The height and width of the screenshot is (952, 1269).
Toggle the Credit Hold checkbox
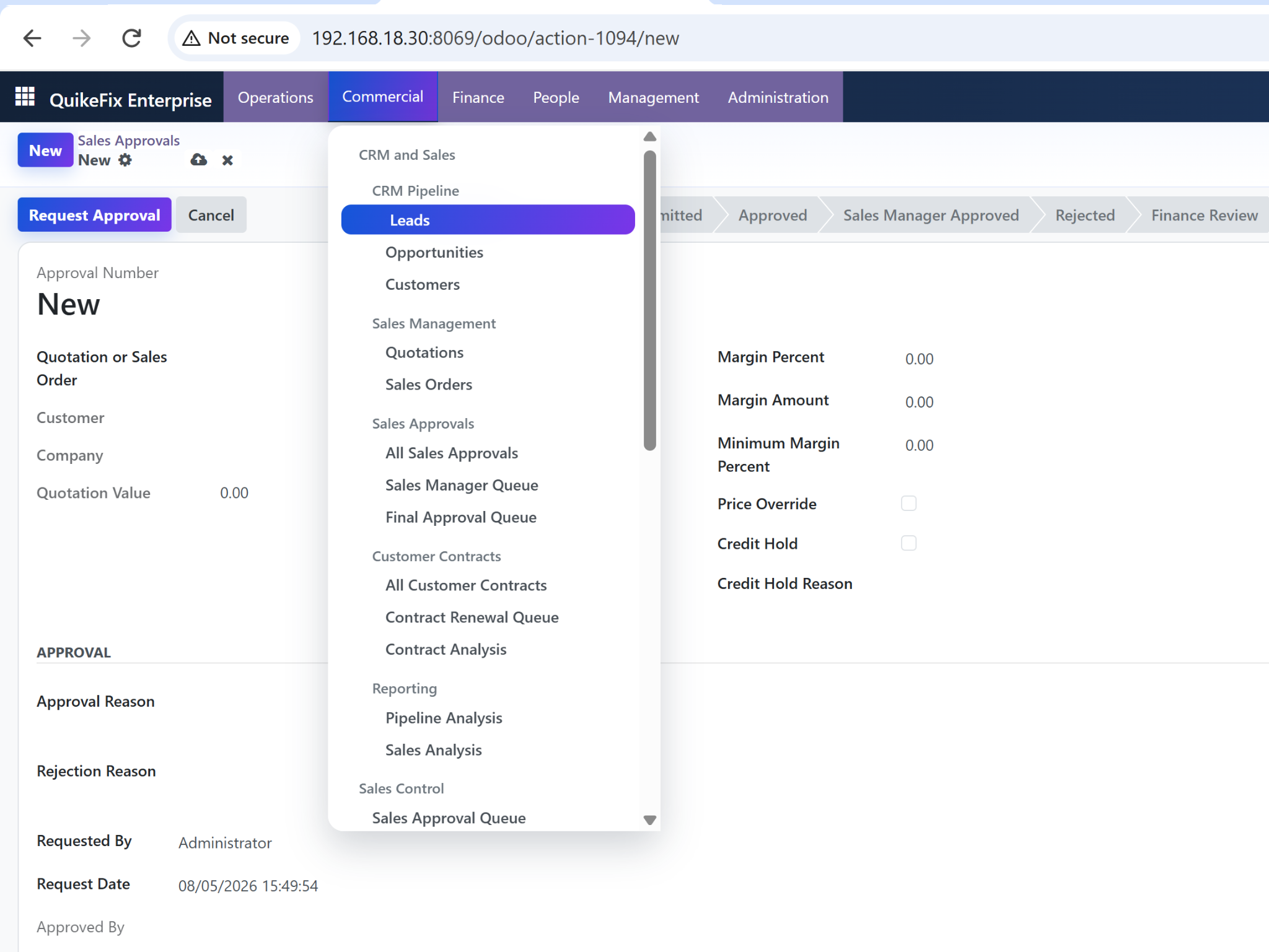908,543
